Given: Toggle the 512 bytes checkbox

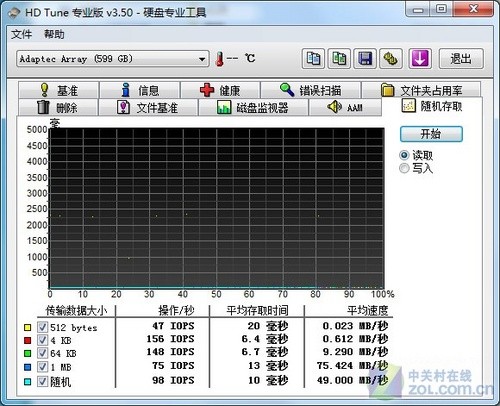Looking at the screenshot, I should (x=42, y=327).
